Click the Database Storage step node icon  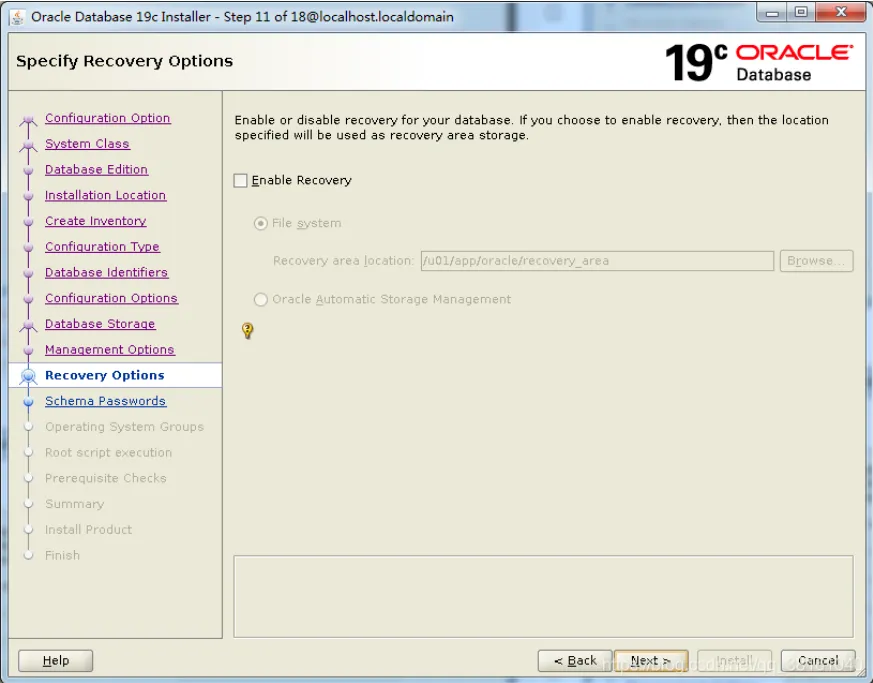[x=28, y=325]
